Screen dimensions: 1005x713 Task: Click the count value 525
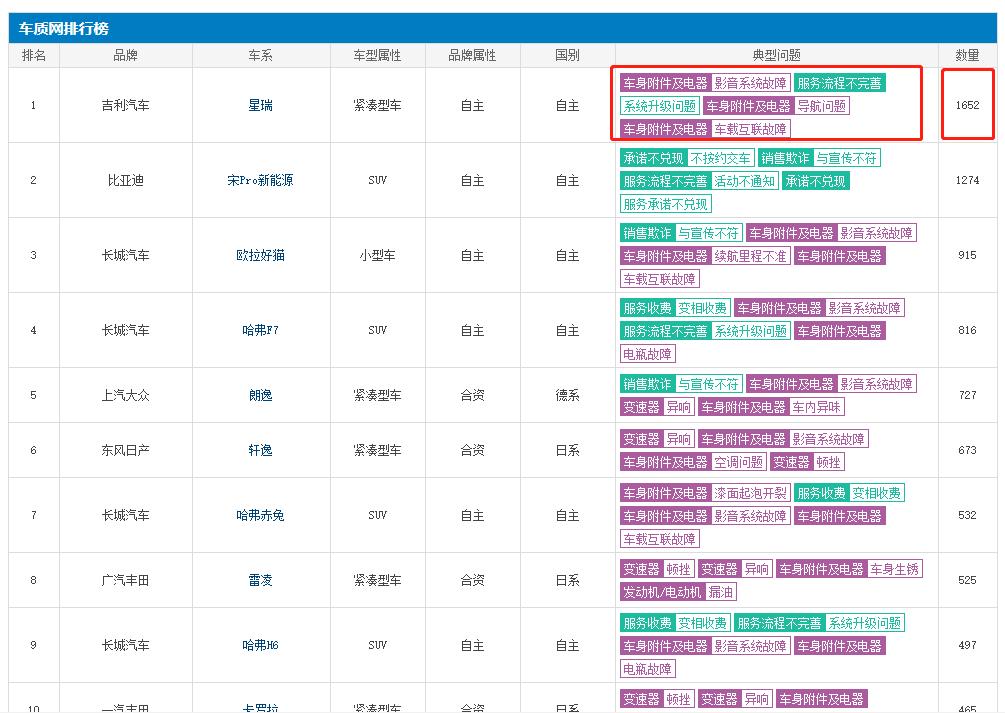[967, 580]
